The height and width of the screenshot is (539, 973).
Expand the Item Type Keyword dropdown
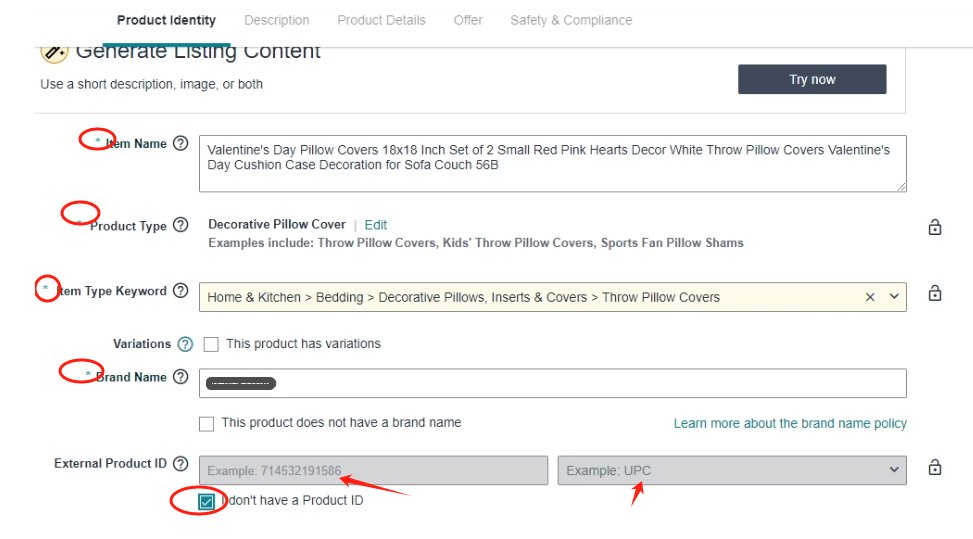pos(893,297)
